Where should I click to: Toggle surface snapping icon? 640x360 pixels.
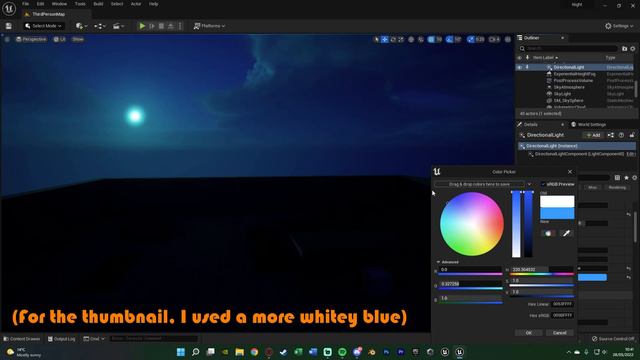coord(420,39)
